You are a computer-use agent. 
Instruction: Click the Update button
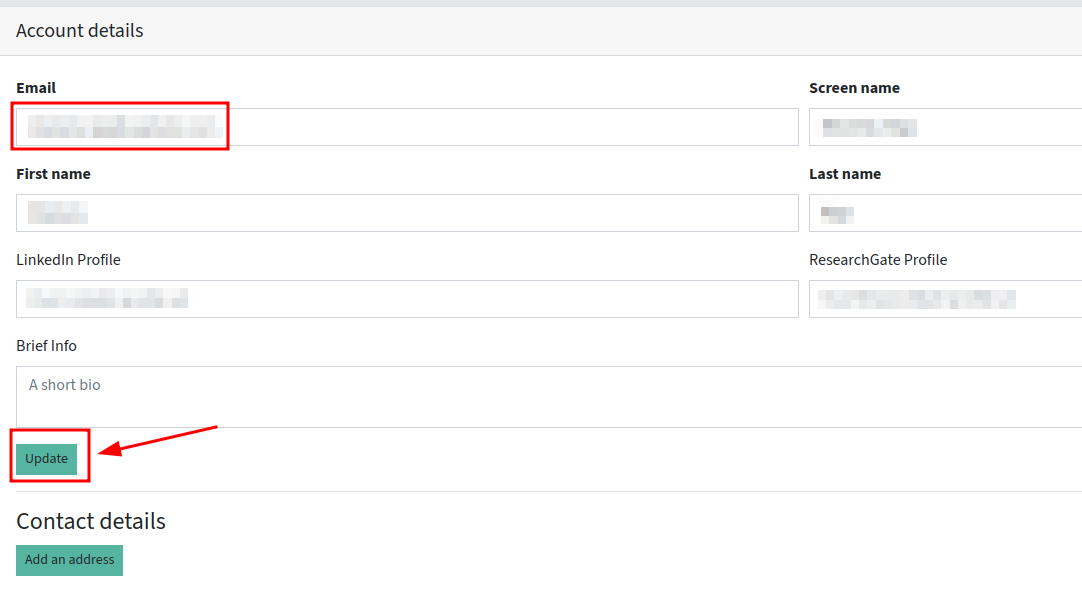point(46,459)
